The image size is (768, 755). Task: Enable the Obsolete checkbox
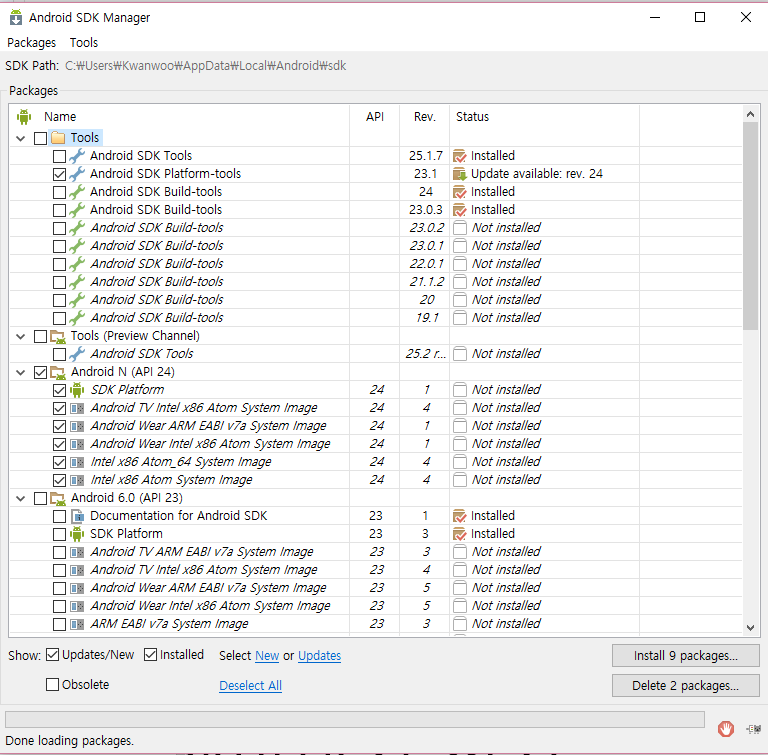coord(52,684)
